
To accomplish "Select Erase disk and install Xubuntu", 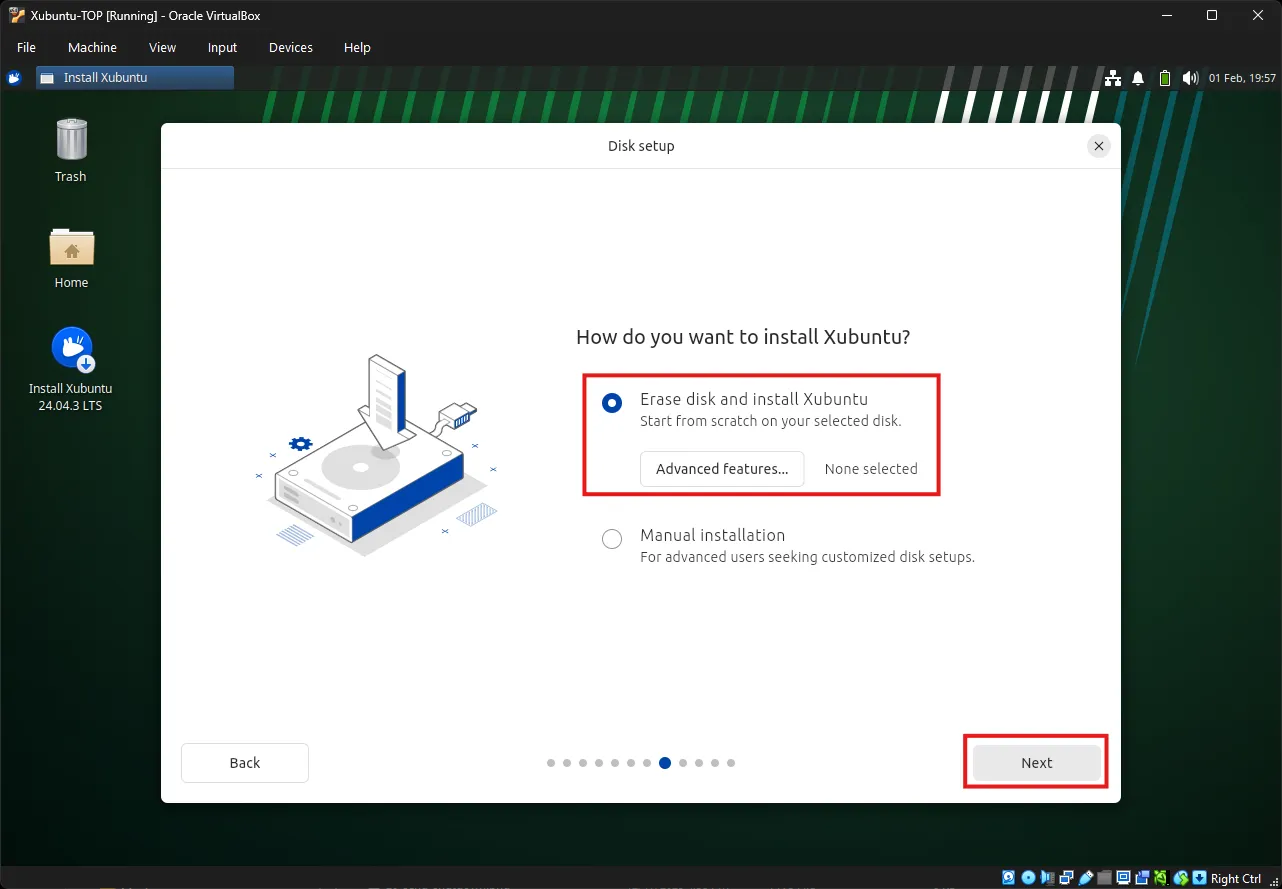I will coord(611,403).
